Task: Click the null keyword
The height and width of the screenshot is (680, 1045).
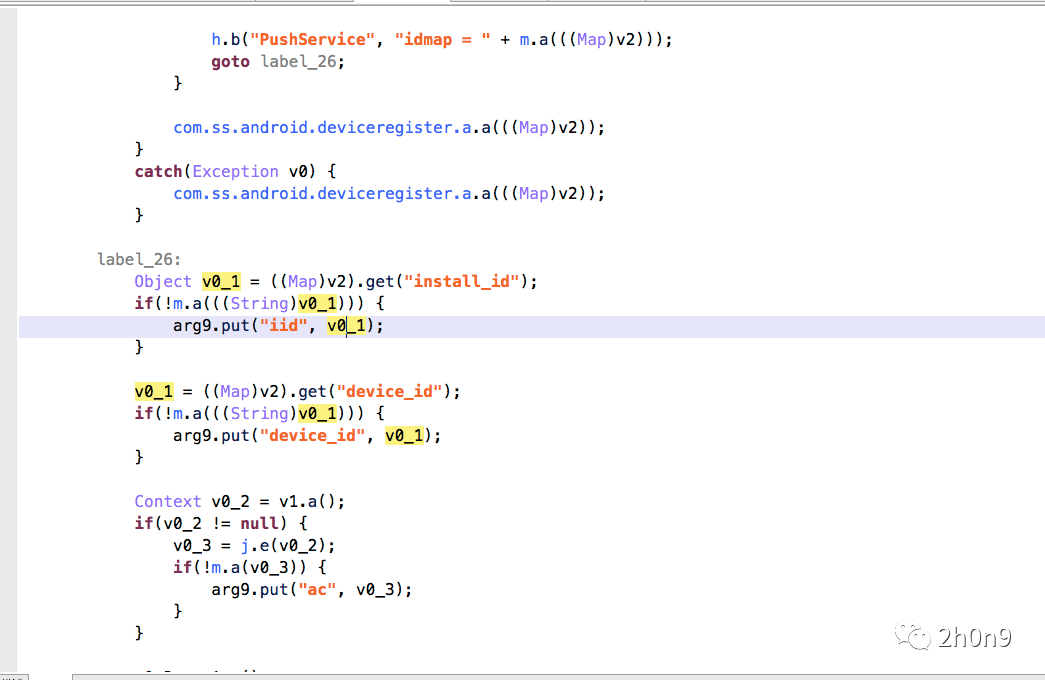Action: pos(259,523)
